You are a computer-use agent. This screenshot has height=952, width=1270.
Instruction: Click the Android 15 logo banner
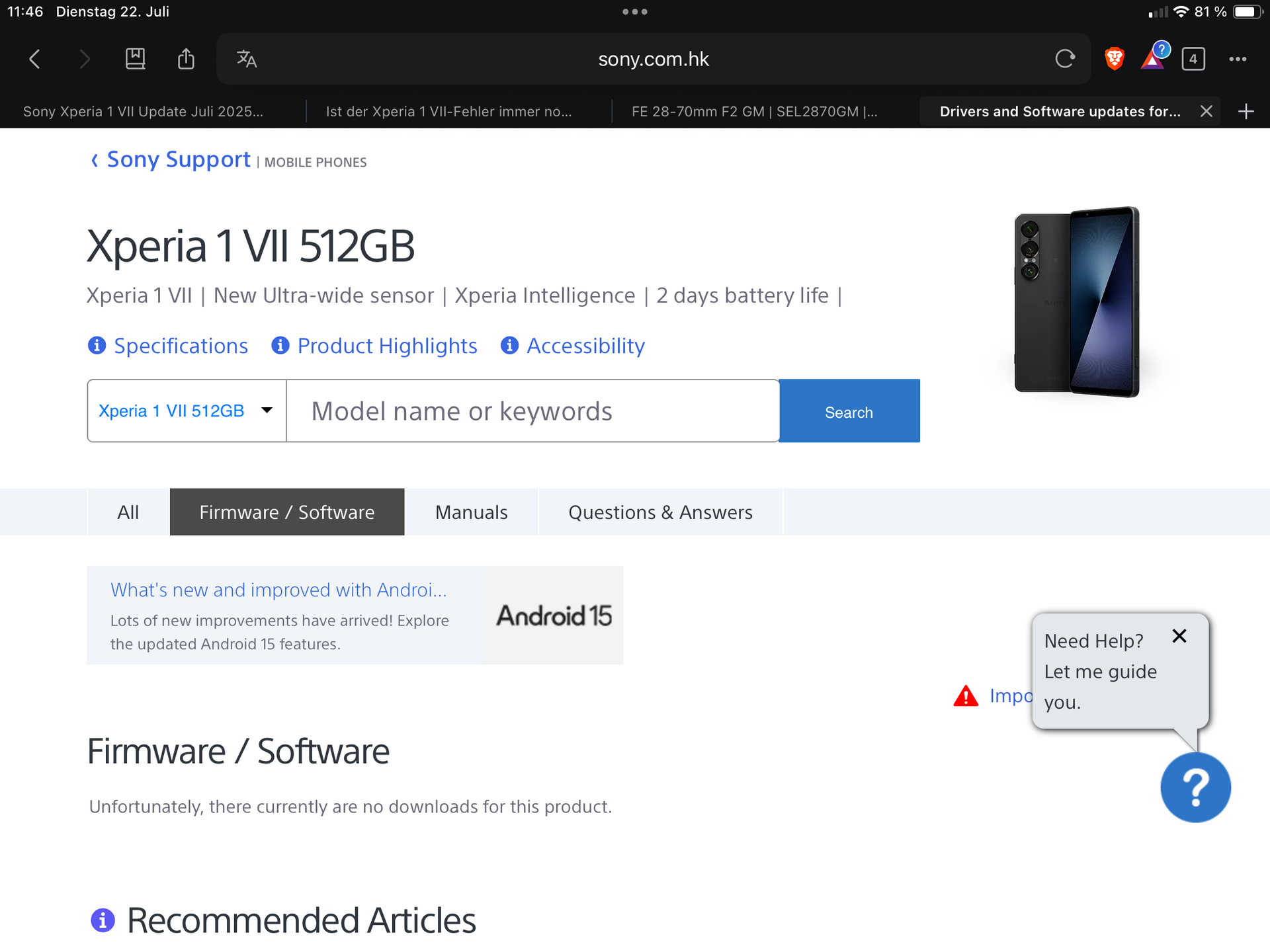[554, 615]
